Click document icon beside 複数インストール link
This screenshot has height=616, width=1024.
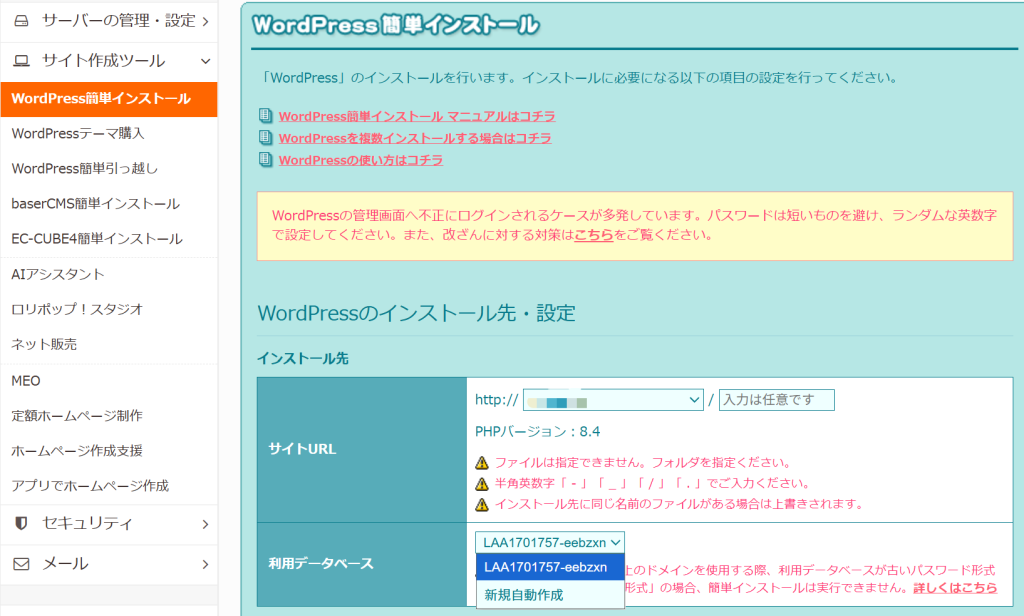point(265,138)
